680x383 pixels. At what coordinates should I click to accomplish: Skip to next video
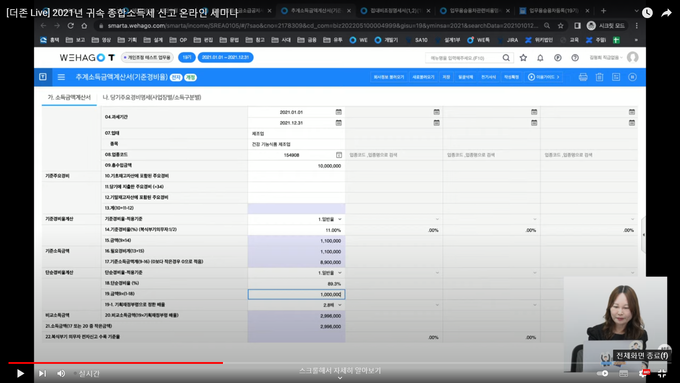pyautogui.click(x=42, y=373)
